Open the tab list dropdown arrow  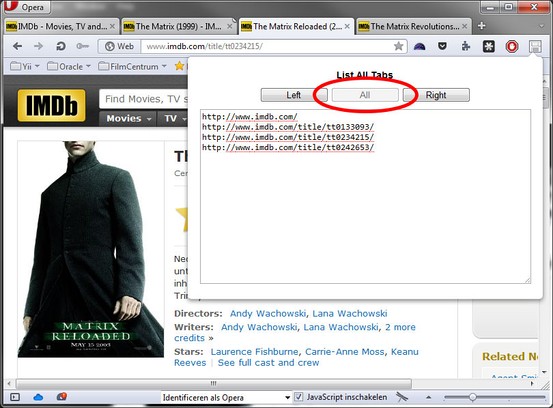(x=541, y=26)
